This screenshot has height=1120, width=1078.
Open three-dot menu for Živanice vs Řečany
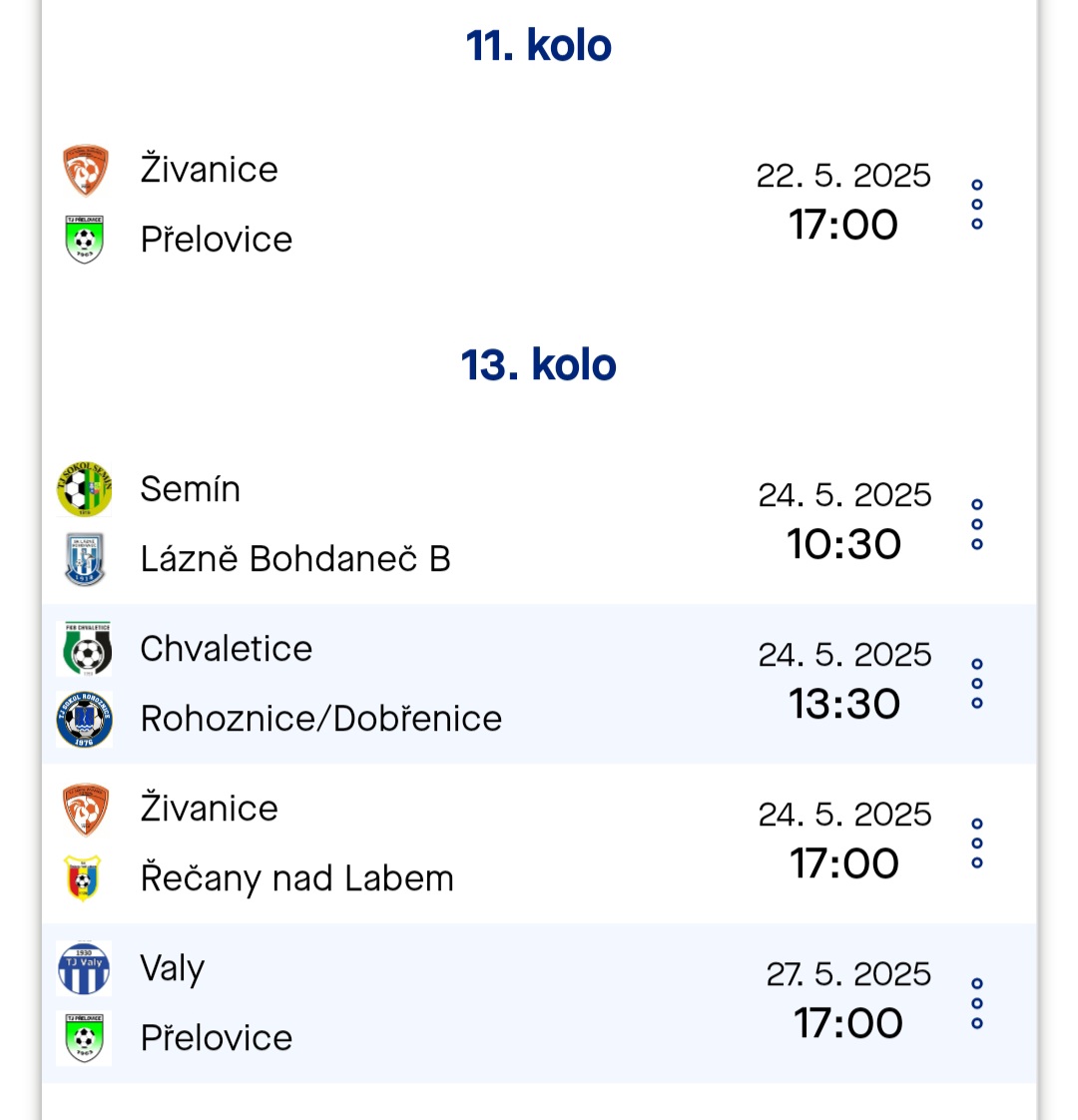[x=976, y=843]
